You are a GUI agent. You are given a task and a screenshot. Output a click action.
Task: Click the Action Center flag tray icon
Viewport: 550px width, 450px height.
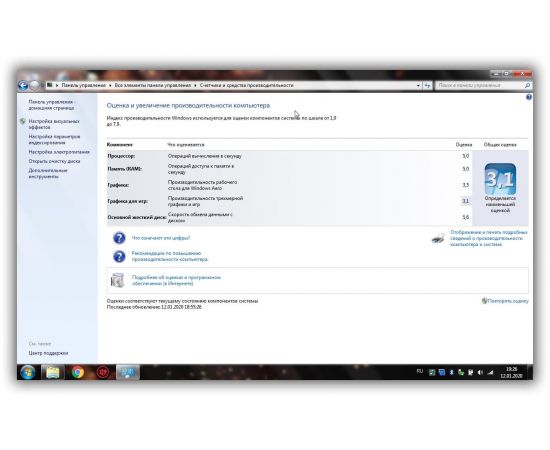(471, 372)
